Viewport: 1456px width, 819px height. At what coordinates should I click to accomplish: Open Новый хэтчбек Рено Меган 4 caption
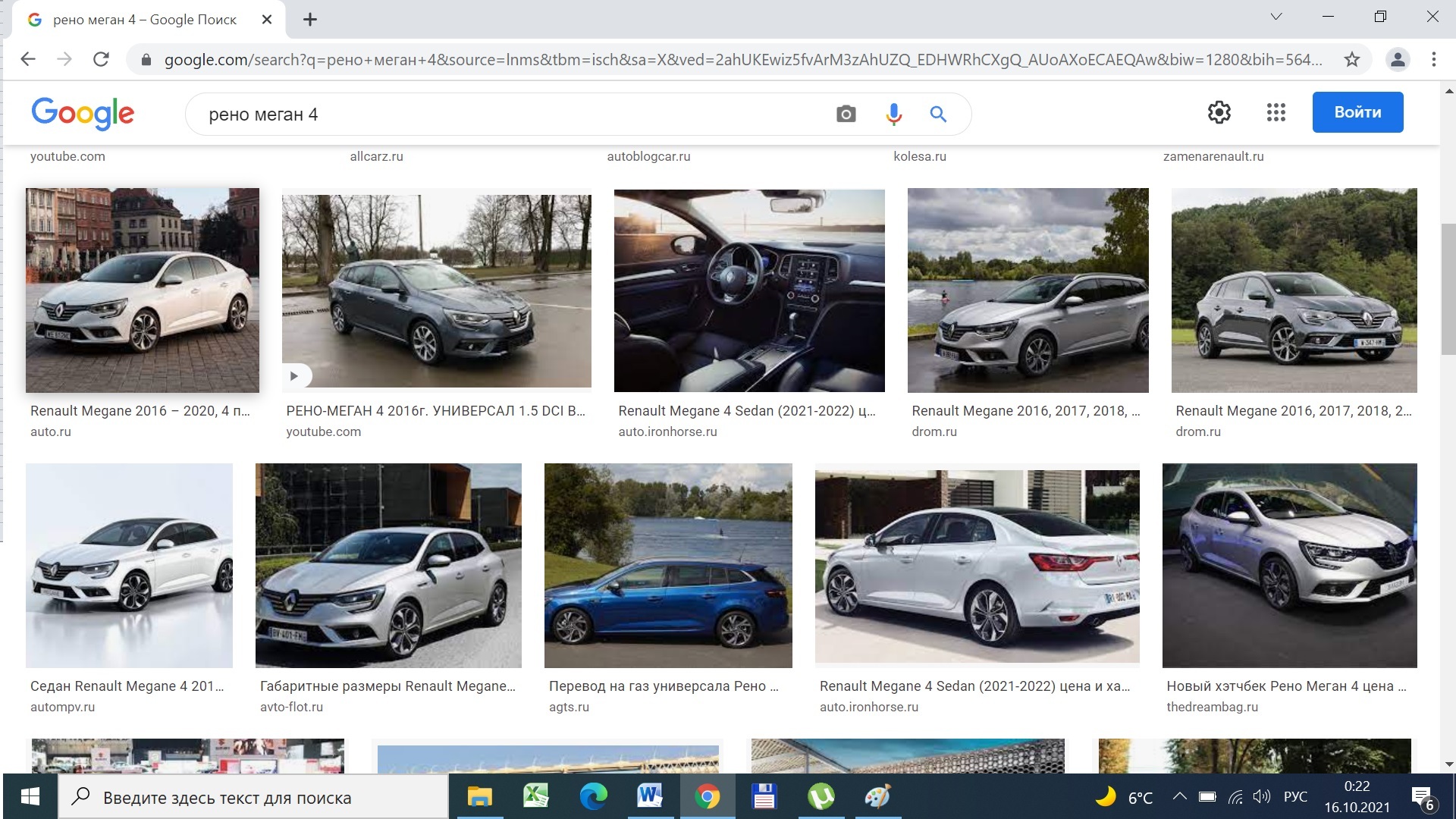pyautogui.click(x=1286, y=686)
